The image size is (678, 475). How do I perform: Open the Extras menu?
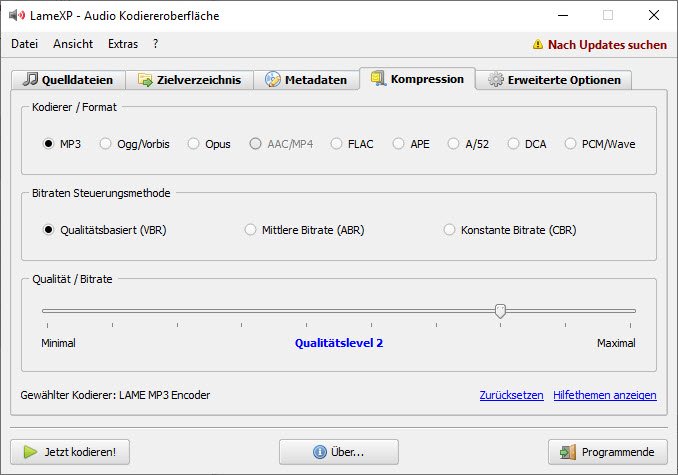point(123,44)
